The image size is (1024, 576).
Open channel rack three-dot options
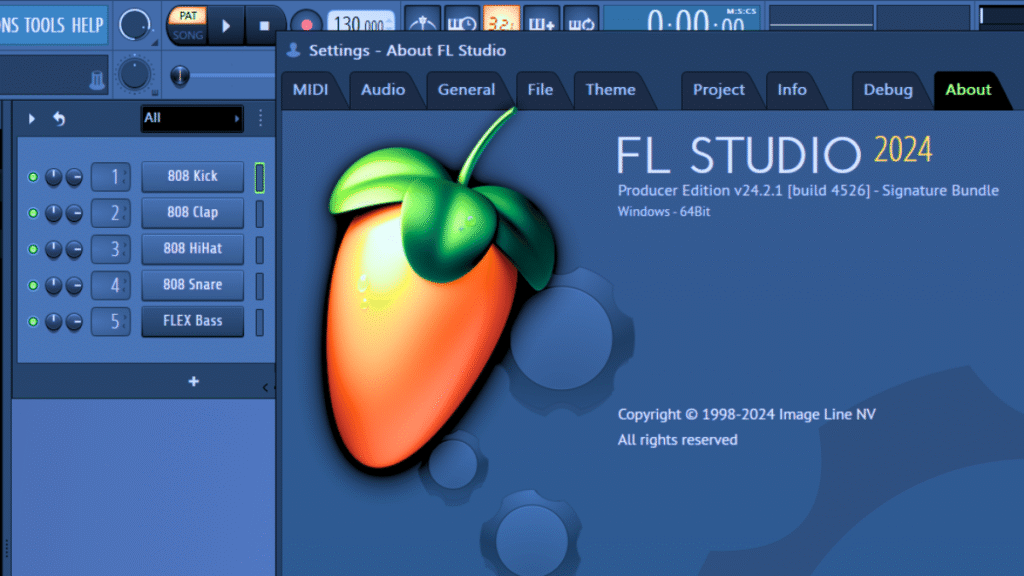click(261, 118)
